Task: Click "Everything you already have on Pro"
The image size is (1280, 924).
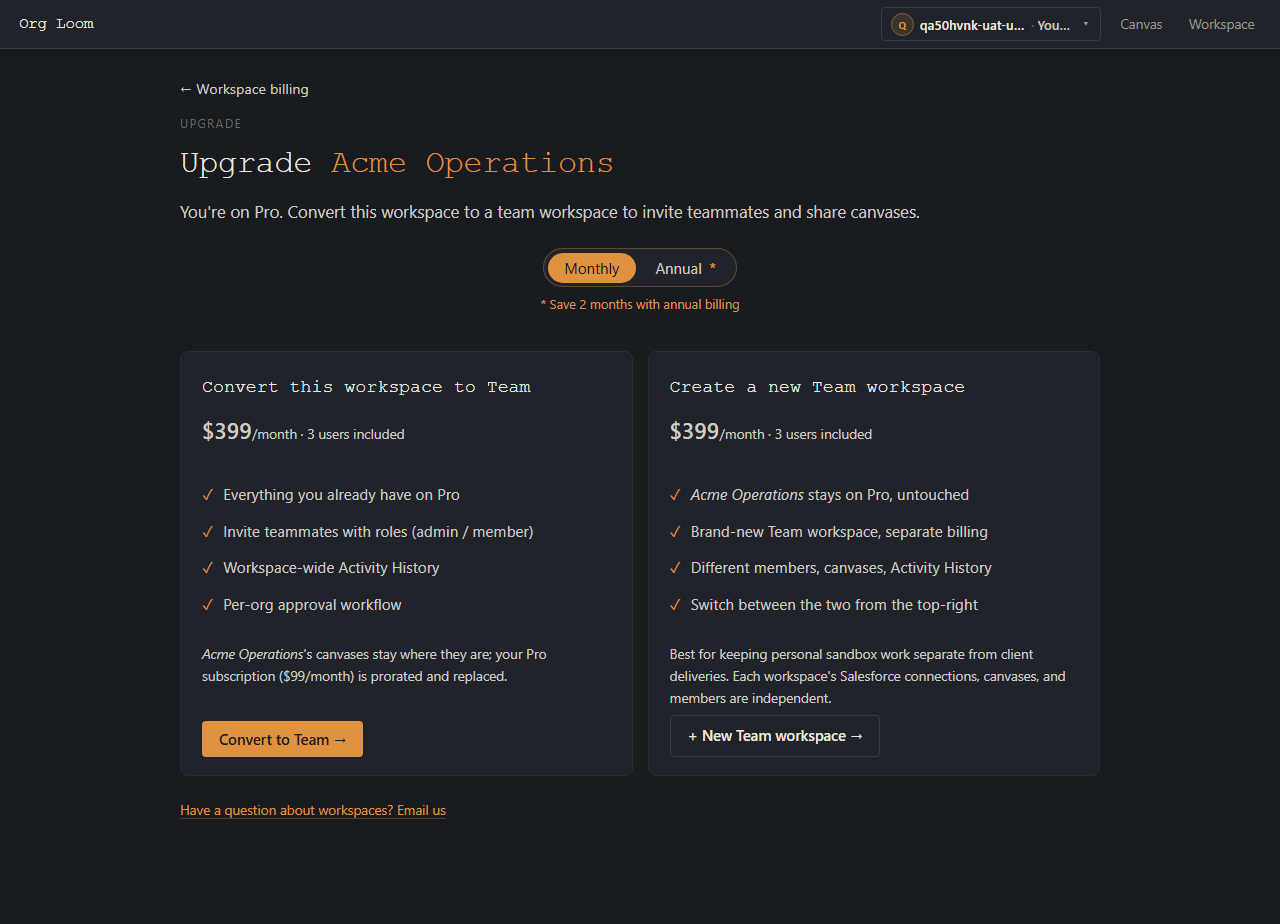Action: 341,495
